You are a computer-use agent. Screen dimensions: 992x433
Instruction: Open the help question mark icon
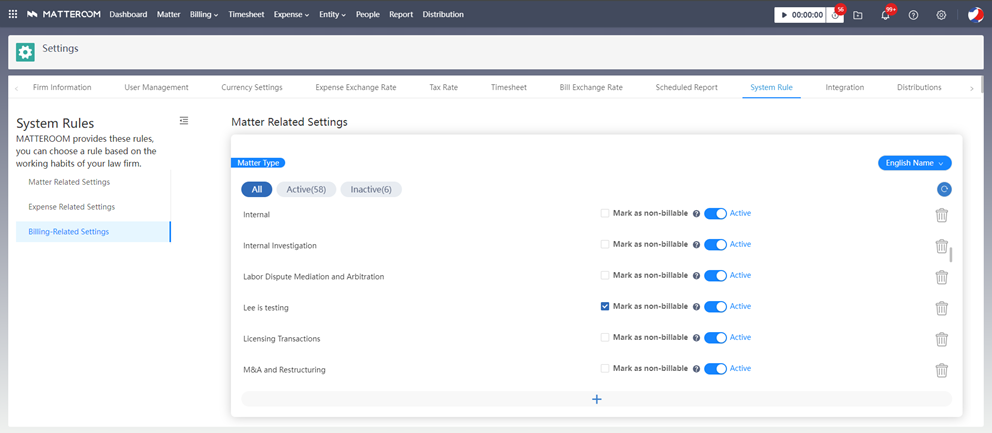[913, 15]
